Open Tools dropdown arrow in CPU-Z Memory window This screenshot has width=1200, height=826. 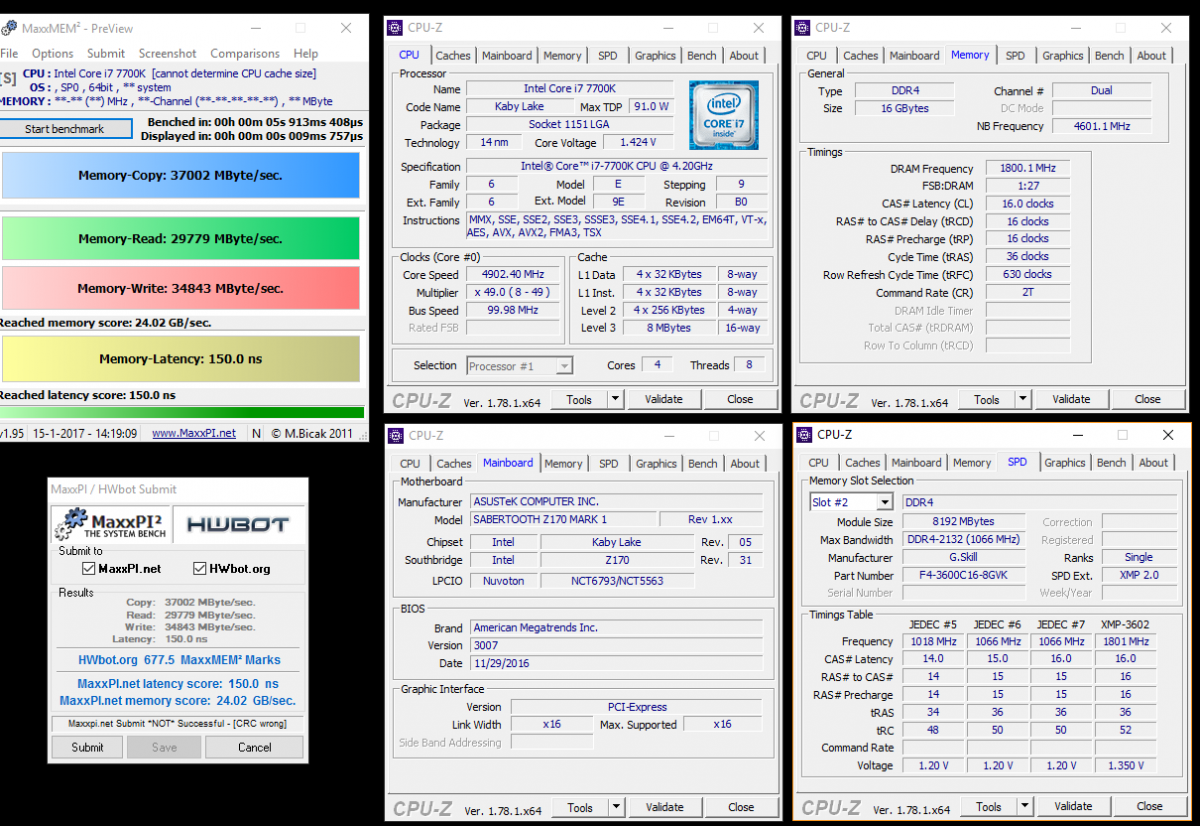click(x=1023, y=399)
